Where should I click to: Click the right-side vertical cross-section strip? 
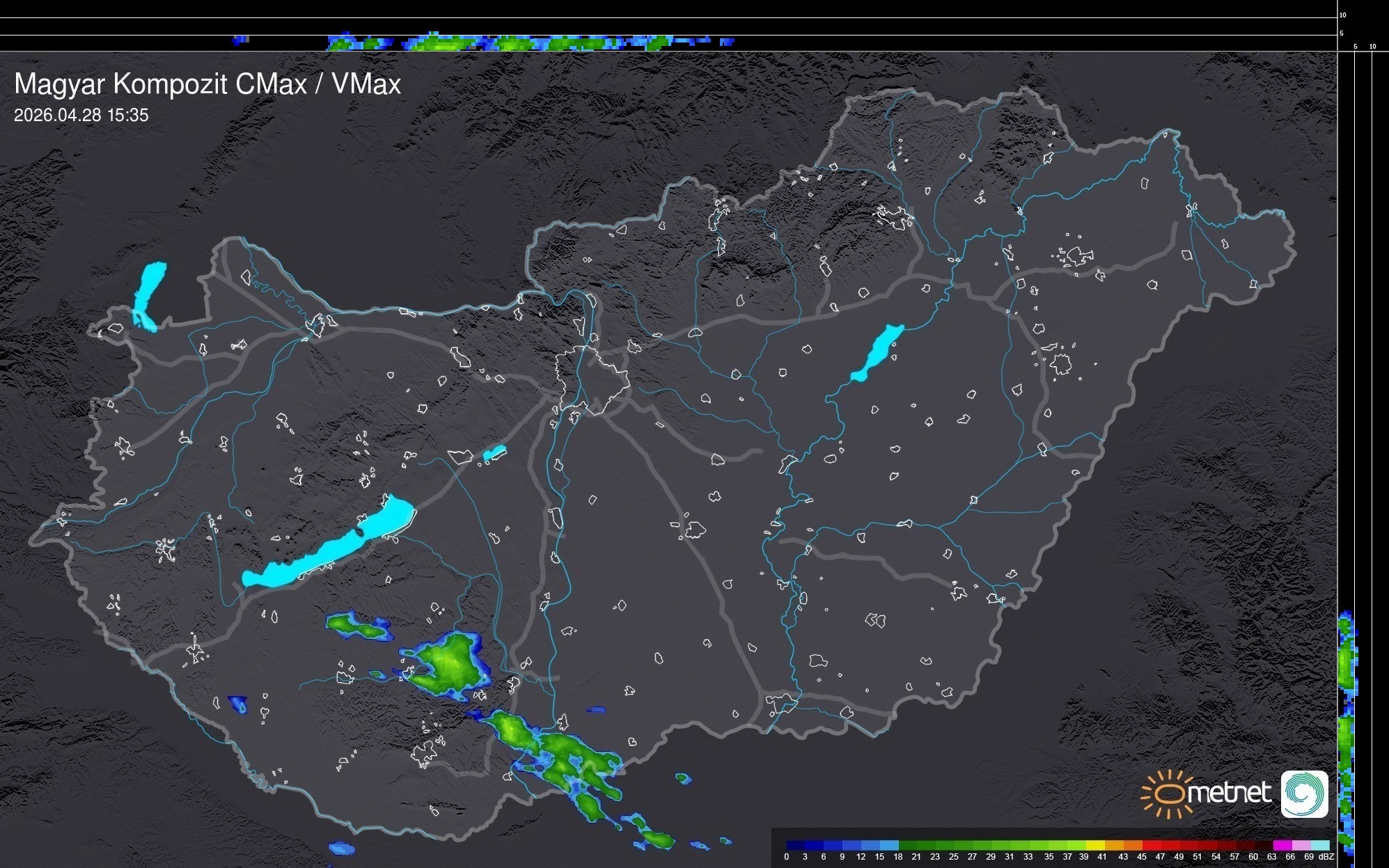[1347, 731]
